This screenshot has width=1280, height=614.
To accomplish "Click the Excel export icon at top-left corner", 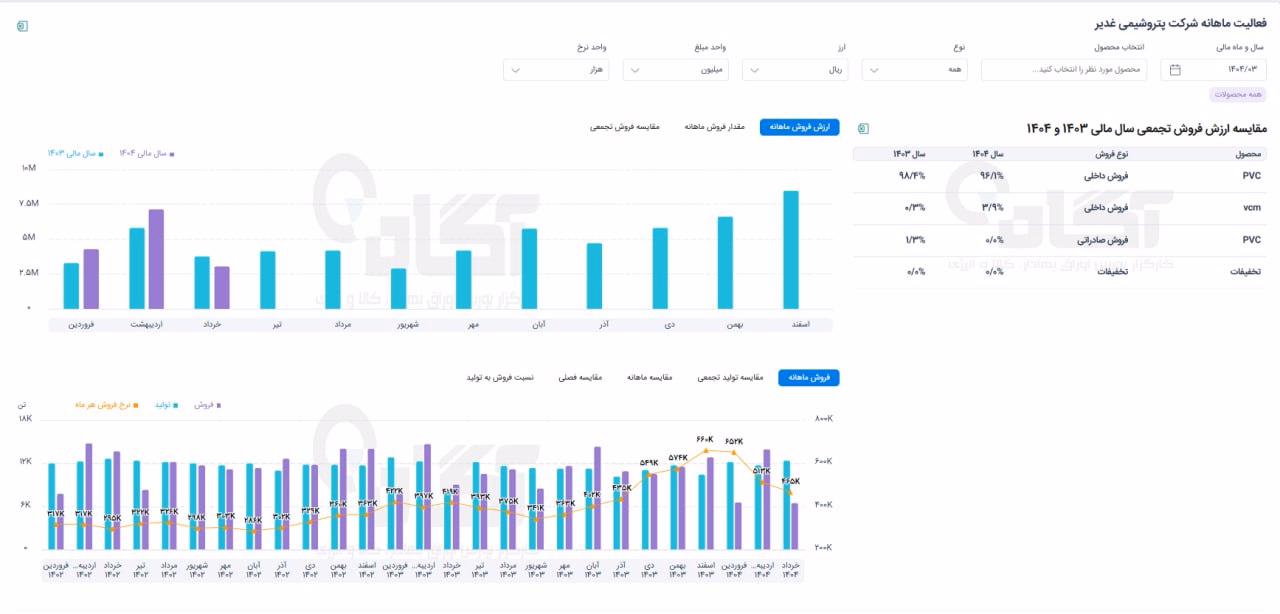I will 22,26.
